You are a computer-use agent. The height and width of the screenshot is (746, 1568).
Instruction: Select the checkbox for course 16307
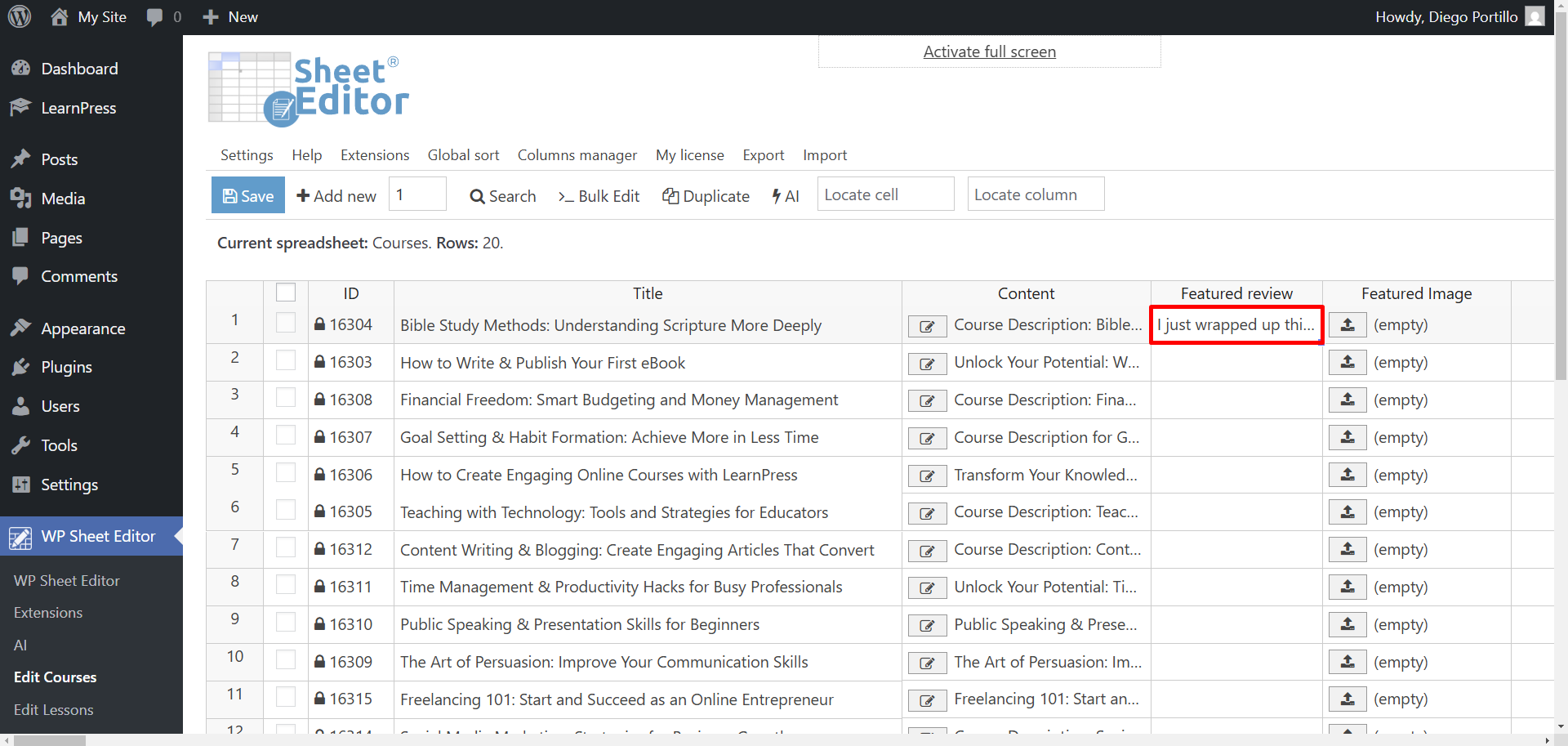(286, 435)
